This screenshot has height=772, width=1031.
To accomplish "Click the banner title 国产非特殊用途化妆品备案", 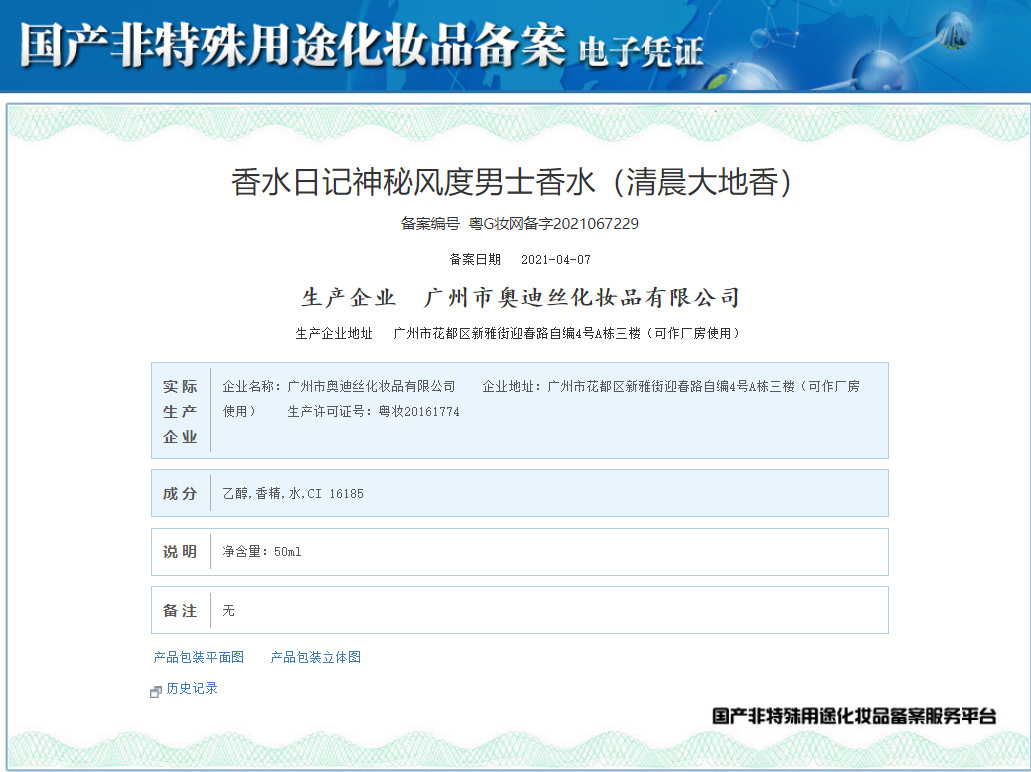I will [x=293, y=45].
